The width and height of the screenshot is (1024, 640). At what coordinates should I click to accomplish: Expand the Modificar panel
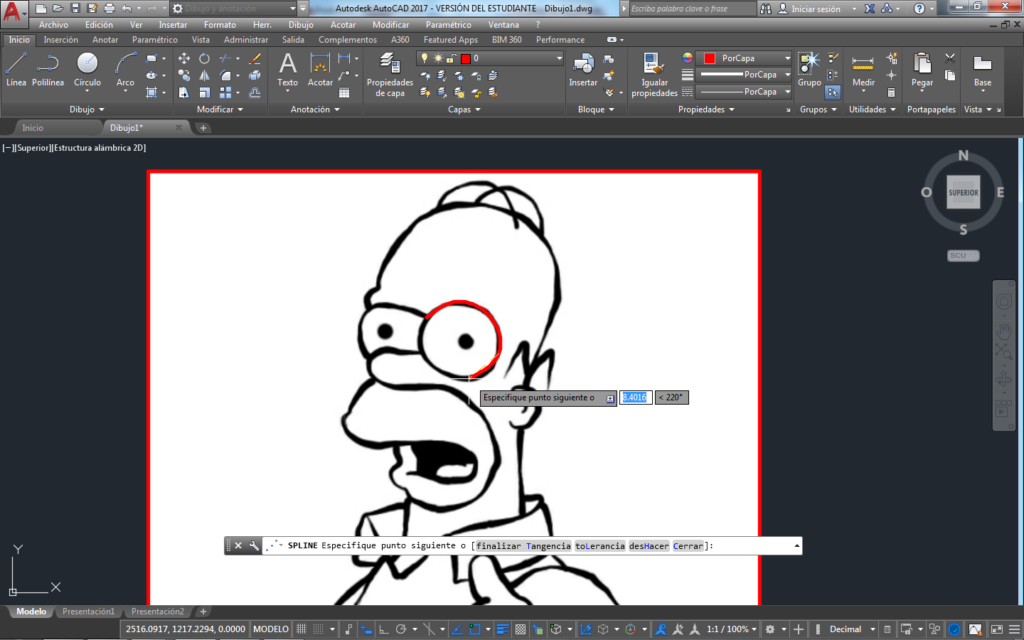(x=220, y=110)
